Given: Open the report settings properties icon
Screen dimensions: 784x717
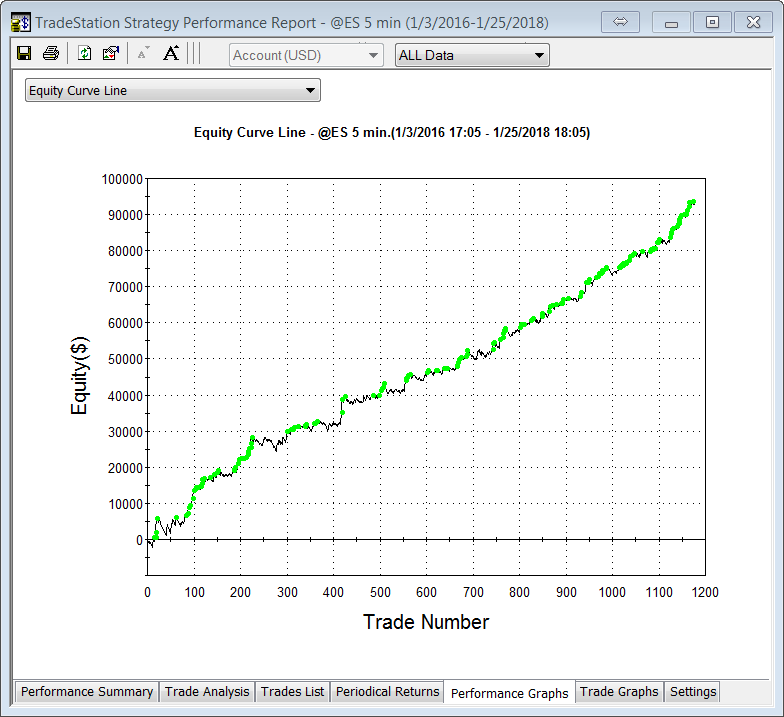Looking at the screenshot, I should point(111,54).
